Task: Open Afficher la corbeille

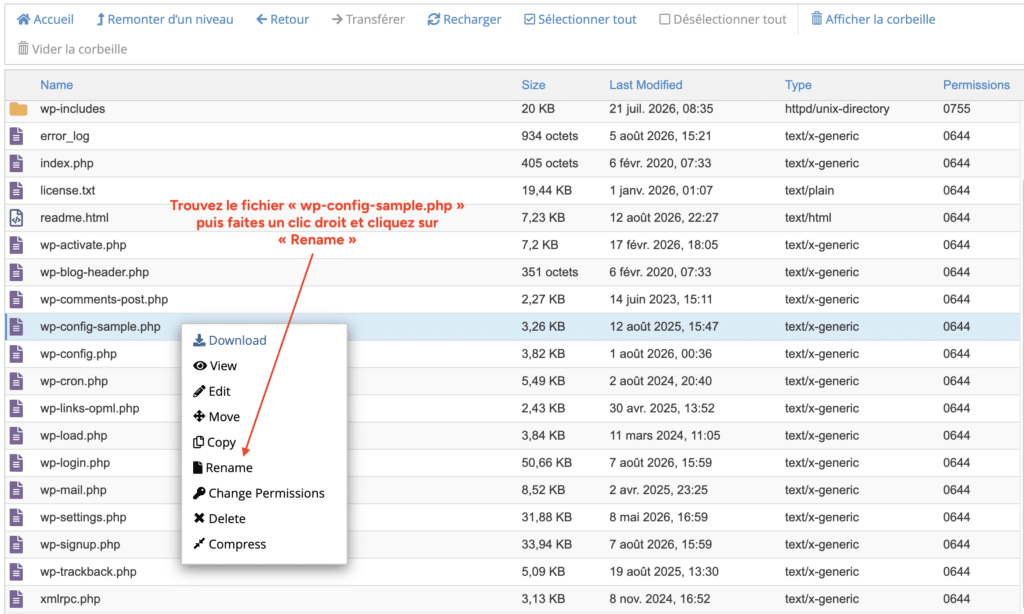Action: pos(873,20)
